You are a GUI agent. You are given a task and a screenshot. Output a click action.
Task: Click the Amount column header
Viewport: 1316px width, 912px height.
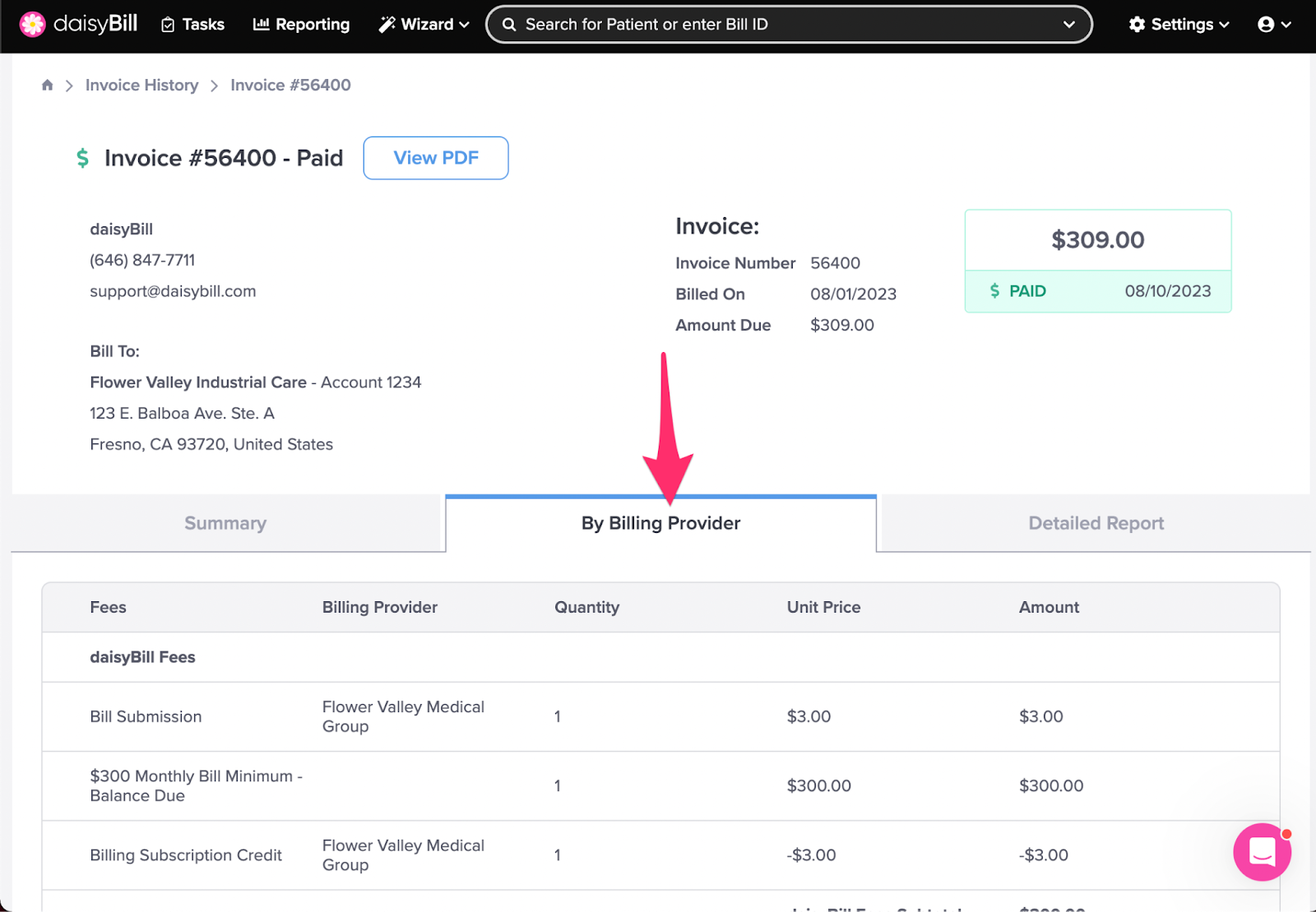tap(1049, 607)
